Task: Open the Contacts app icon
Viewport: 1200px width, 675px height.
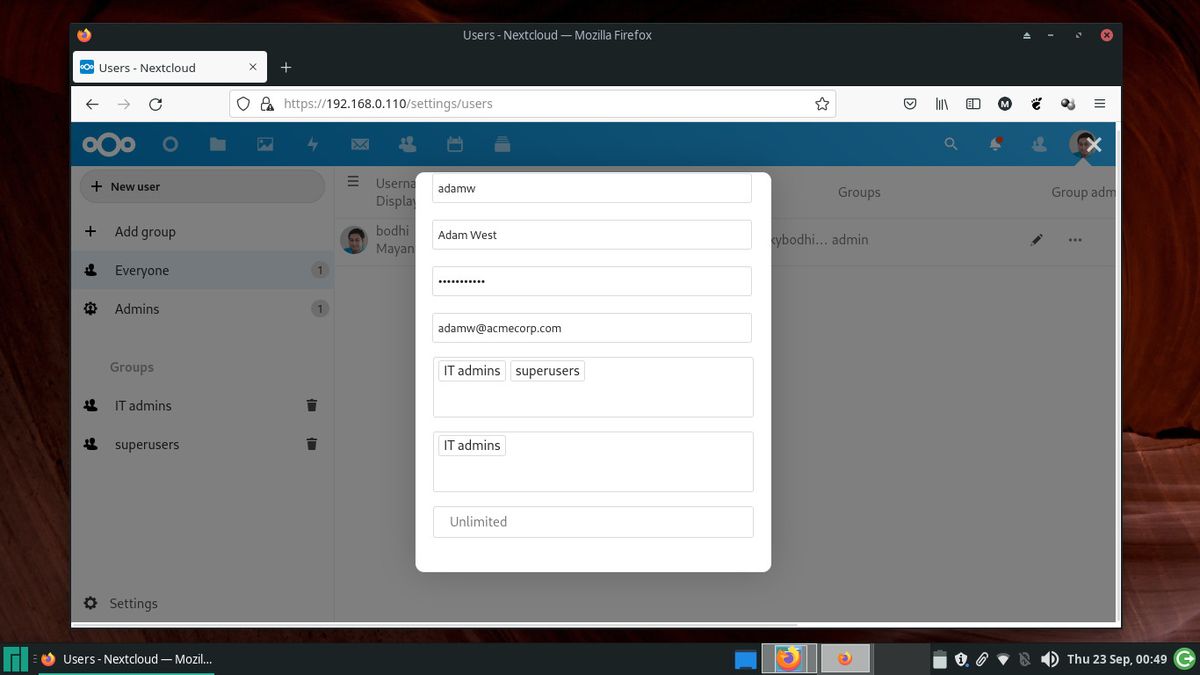Action: click(x=407, y=143)
